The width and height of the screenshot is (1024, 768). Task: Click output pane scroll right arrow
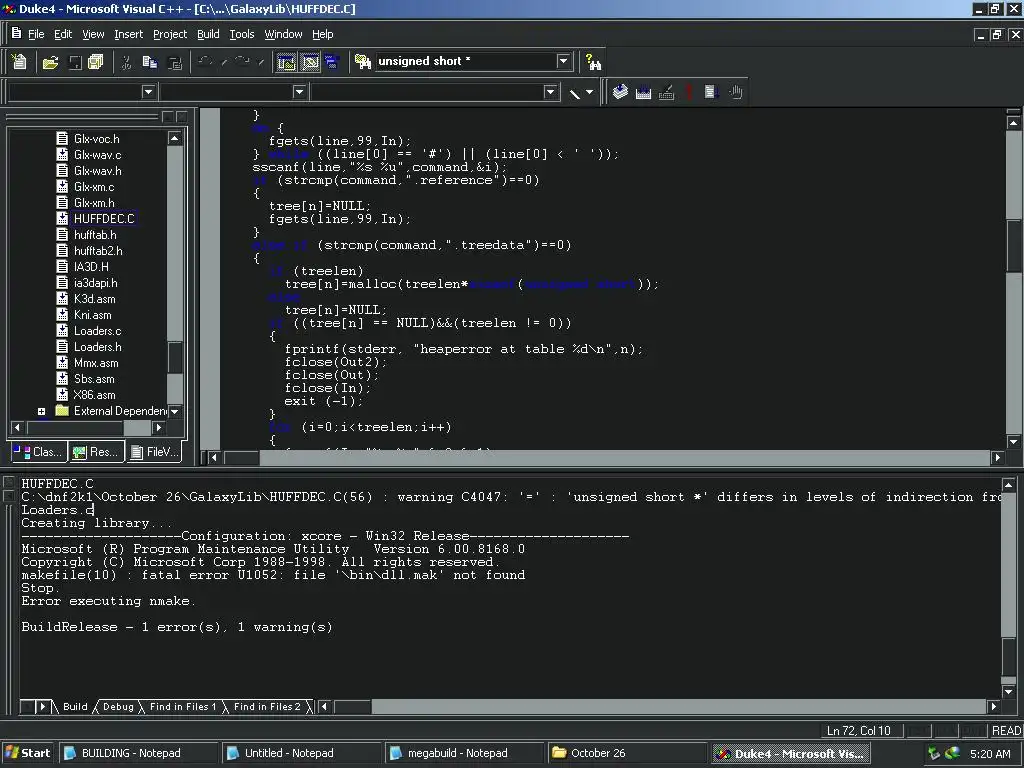(993, 707)
